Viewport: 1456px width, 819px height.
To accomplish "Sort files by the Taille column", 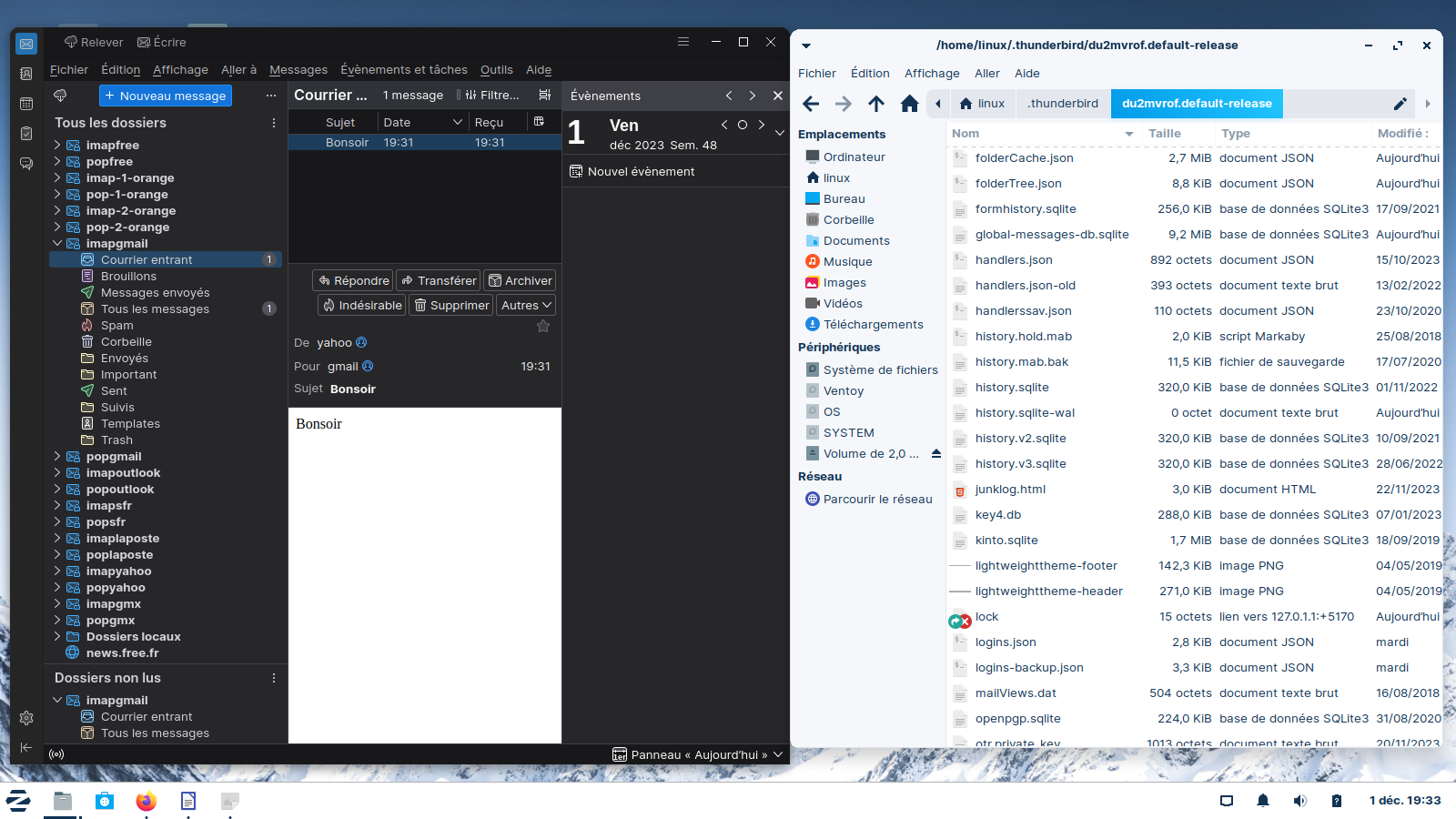I will coord(1165,134).
